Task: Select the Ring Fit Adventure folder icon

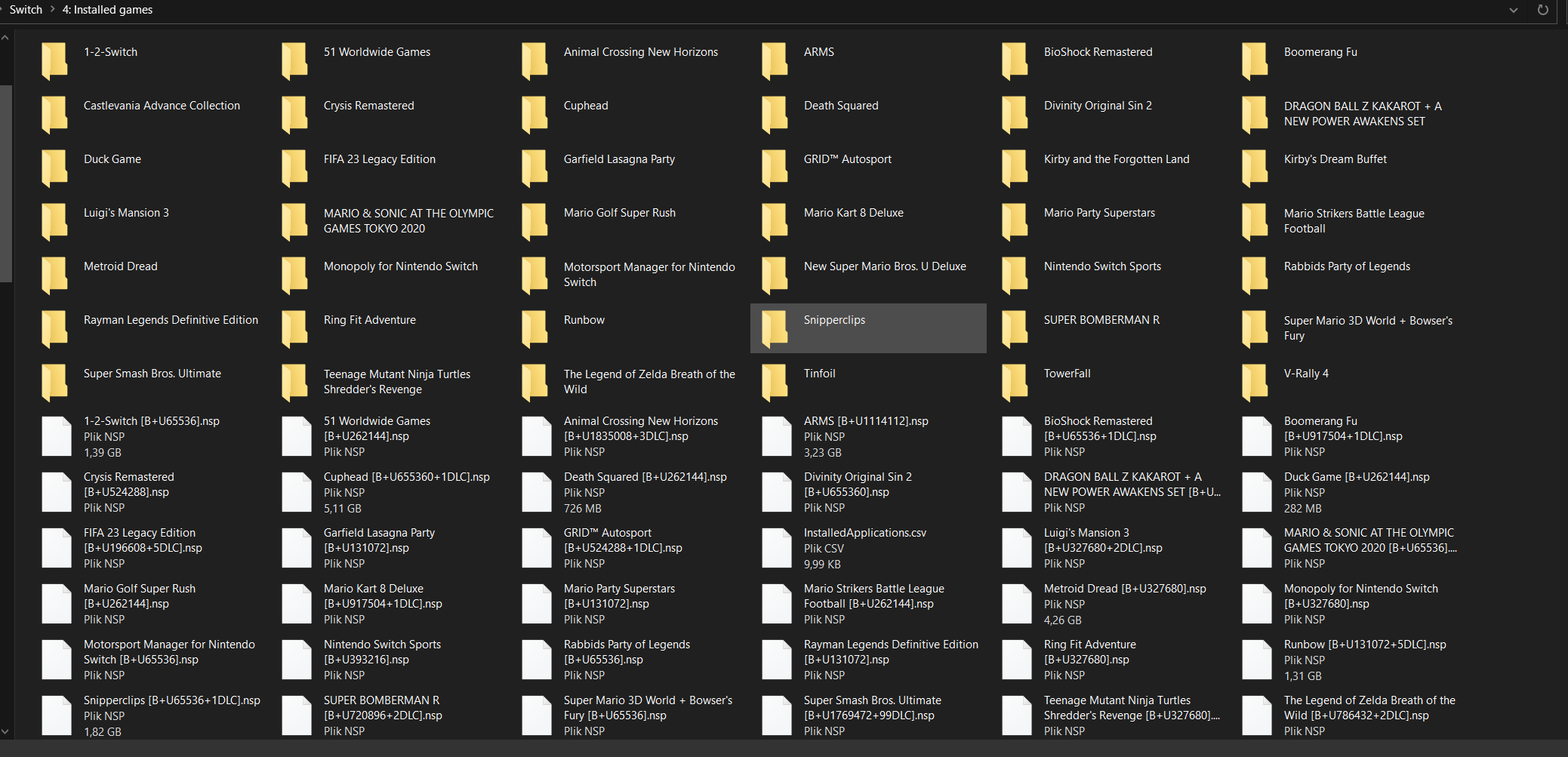Action: pos(295,329)
